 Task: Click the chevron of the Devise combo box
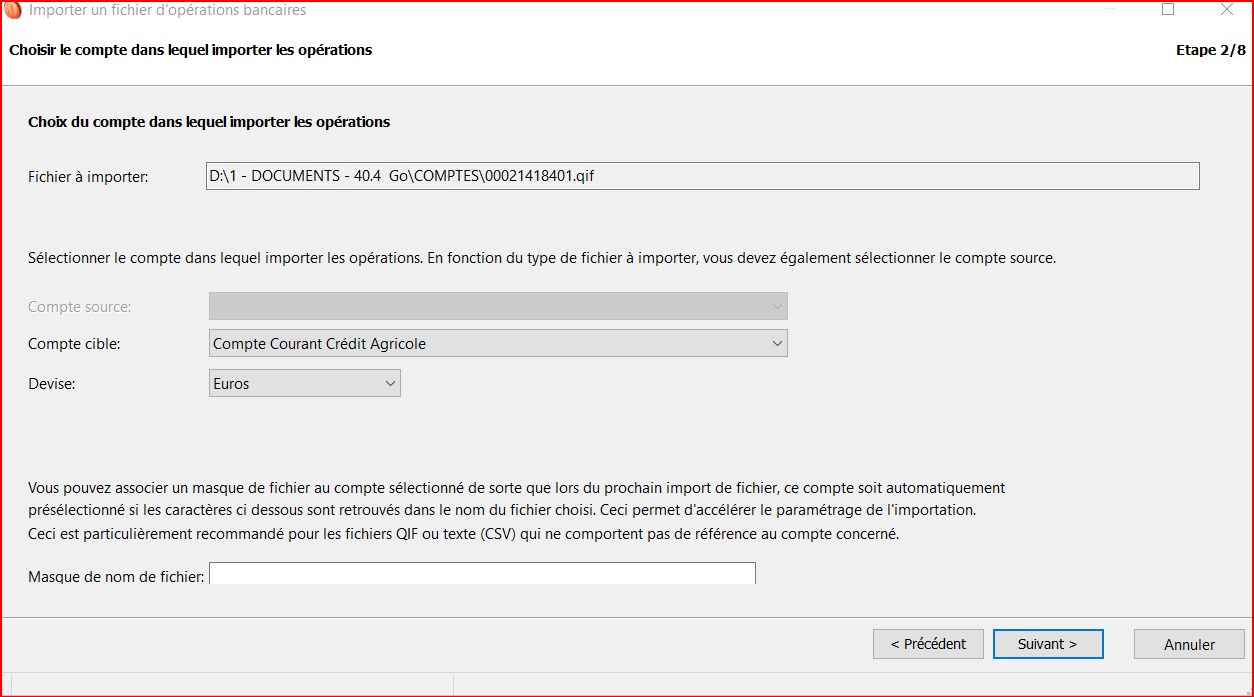[390, 384]
